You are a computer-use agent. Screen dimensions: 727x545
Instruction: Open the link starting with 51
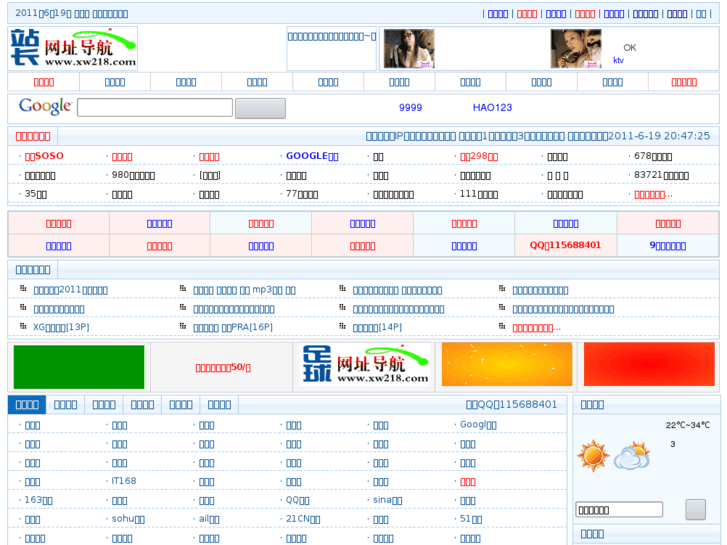[471, 519]
